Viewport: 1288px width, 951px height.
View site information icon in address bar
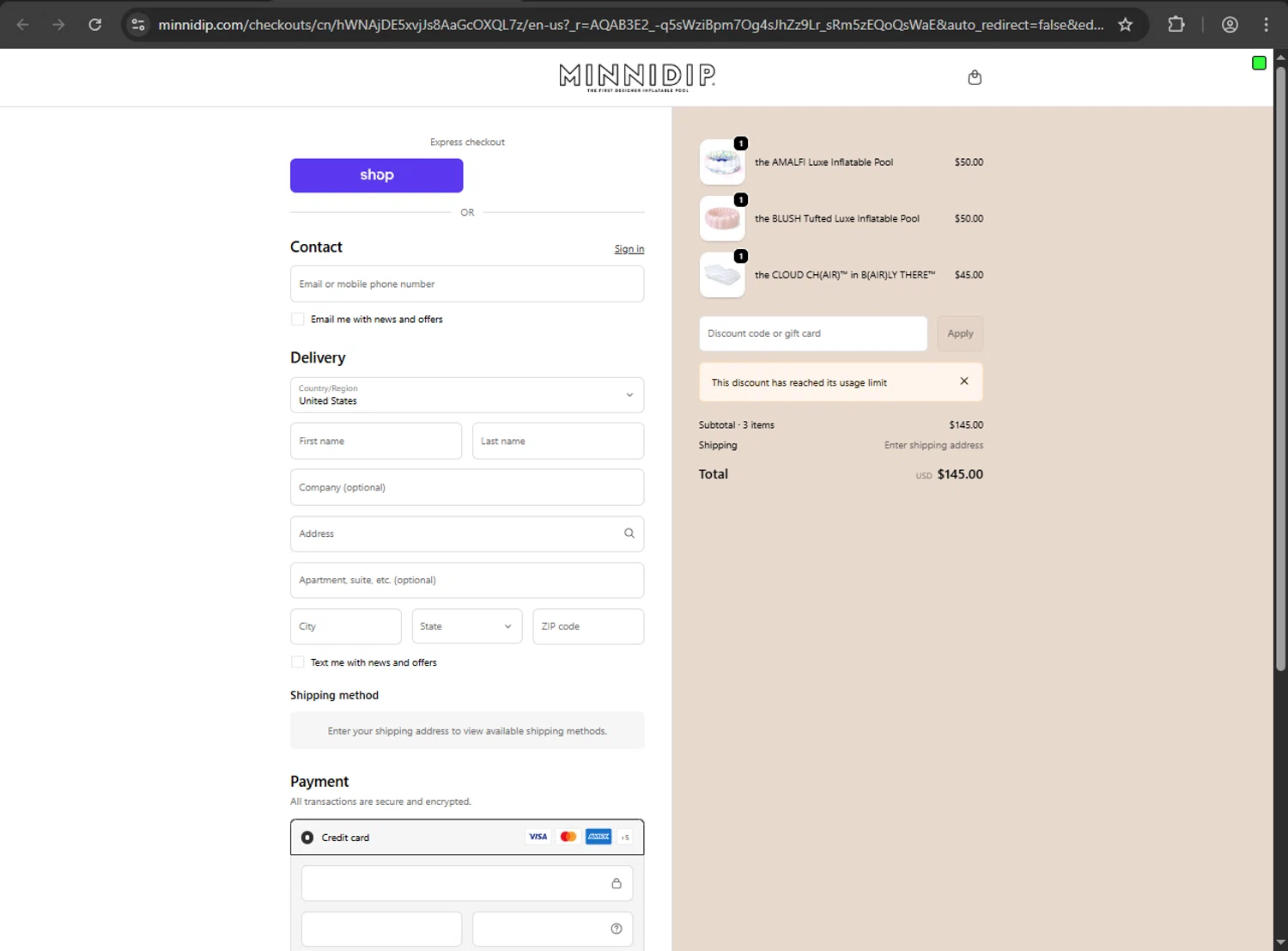pos(138,25)
